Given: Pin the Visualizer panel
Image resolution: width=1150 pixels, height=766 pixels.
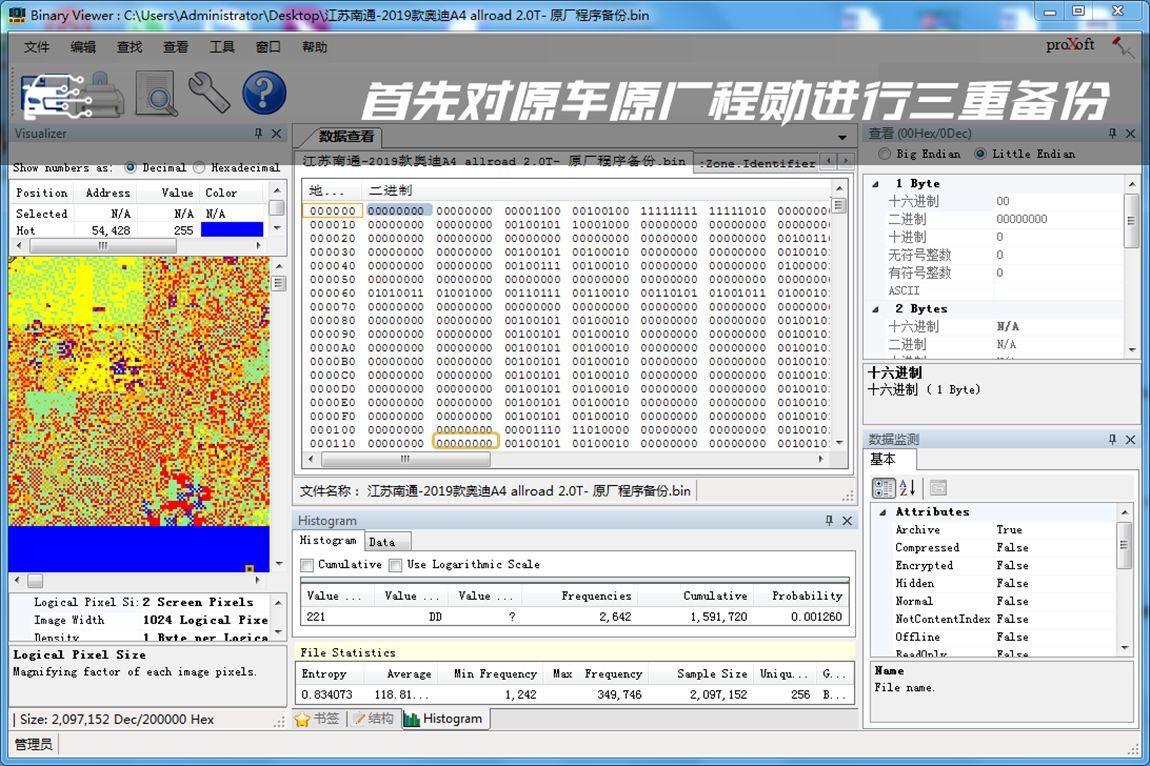Looking at the screenshot, I should point(258,133).
